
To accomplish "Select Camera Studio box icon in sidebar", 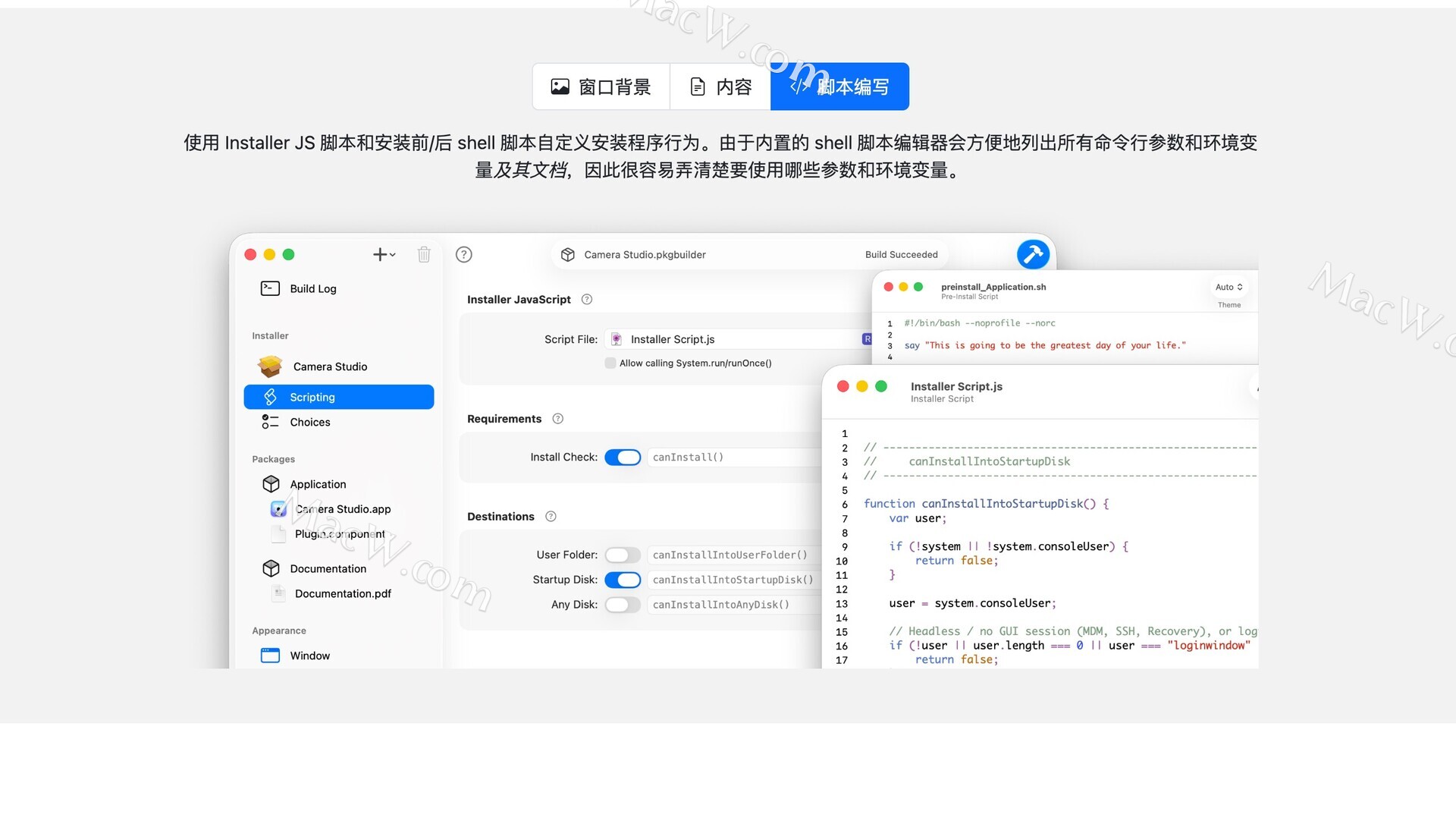I will [x=270, y=366].
